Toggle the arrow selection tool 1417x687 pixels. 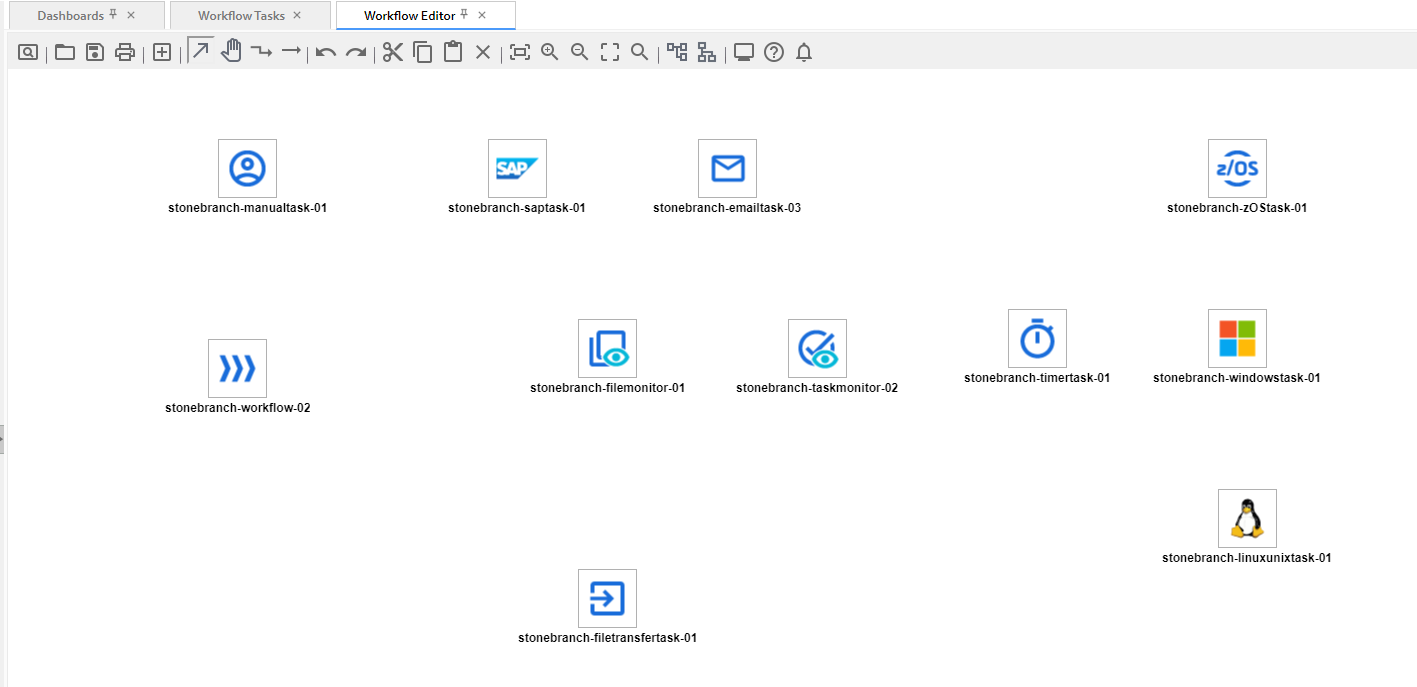tap(201, 51)
